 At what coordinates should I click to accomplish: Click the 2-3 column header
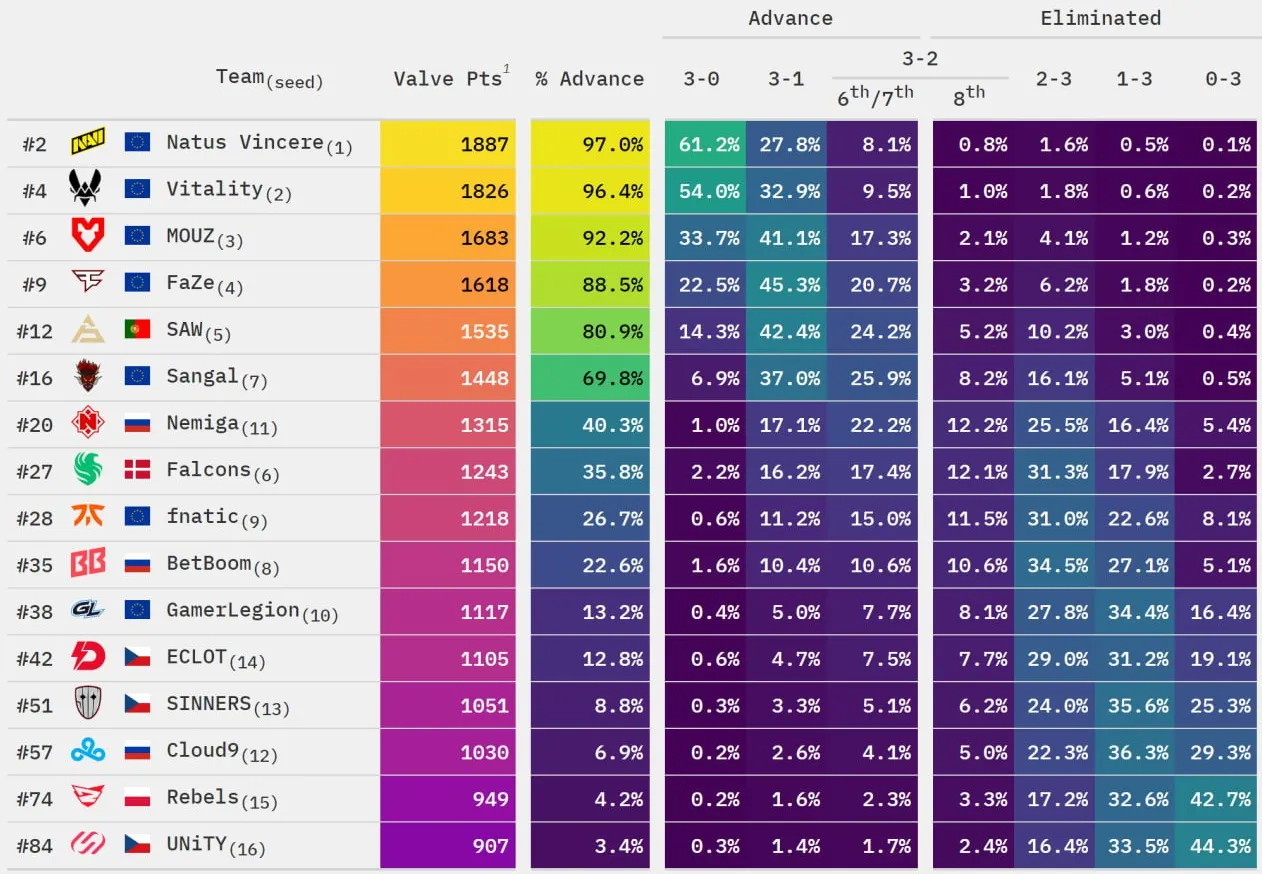tap(1054, 79)
